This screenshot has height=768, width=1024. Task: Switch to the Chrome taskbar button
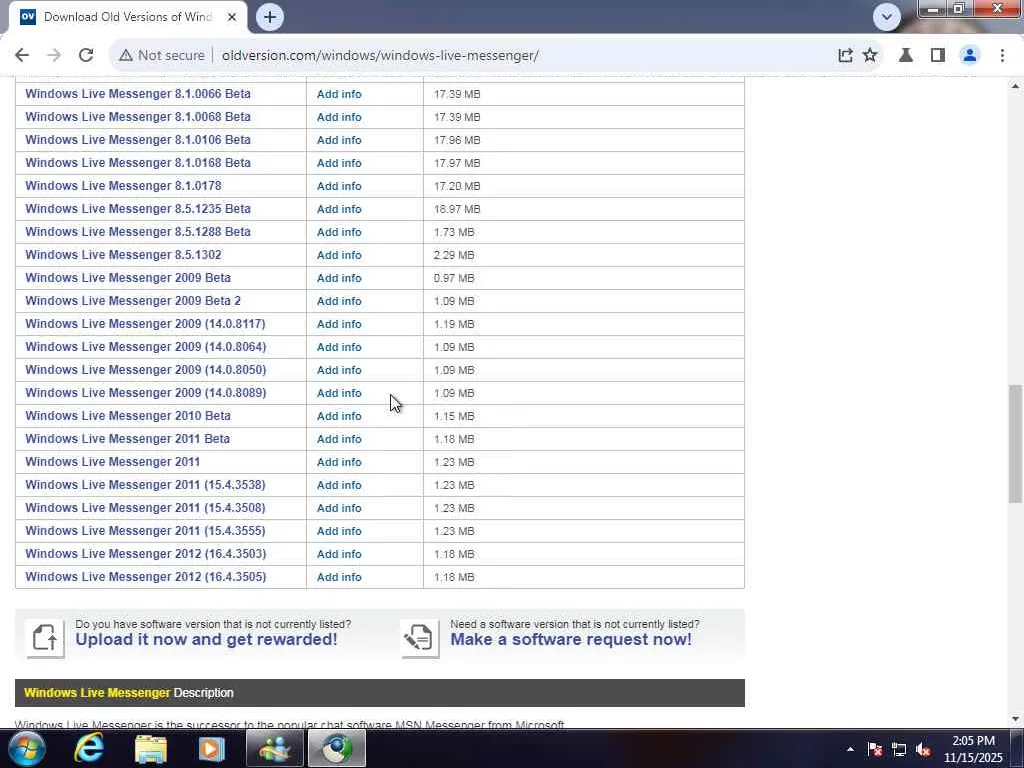pos(337,748)
